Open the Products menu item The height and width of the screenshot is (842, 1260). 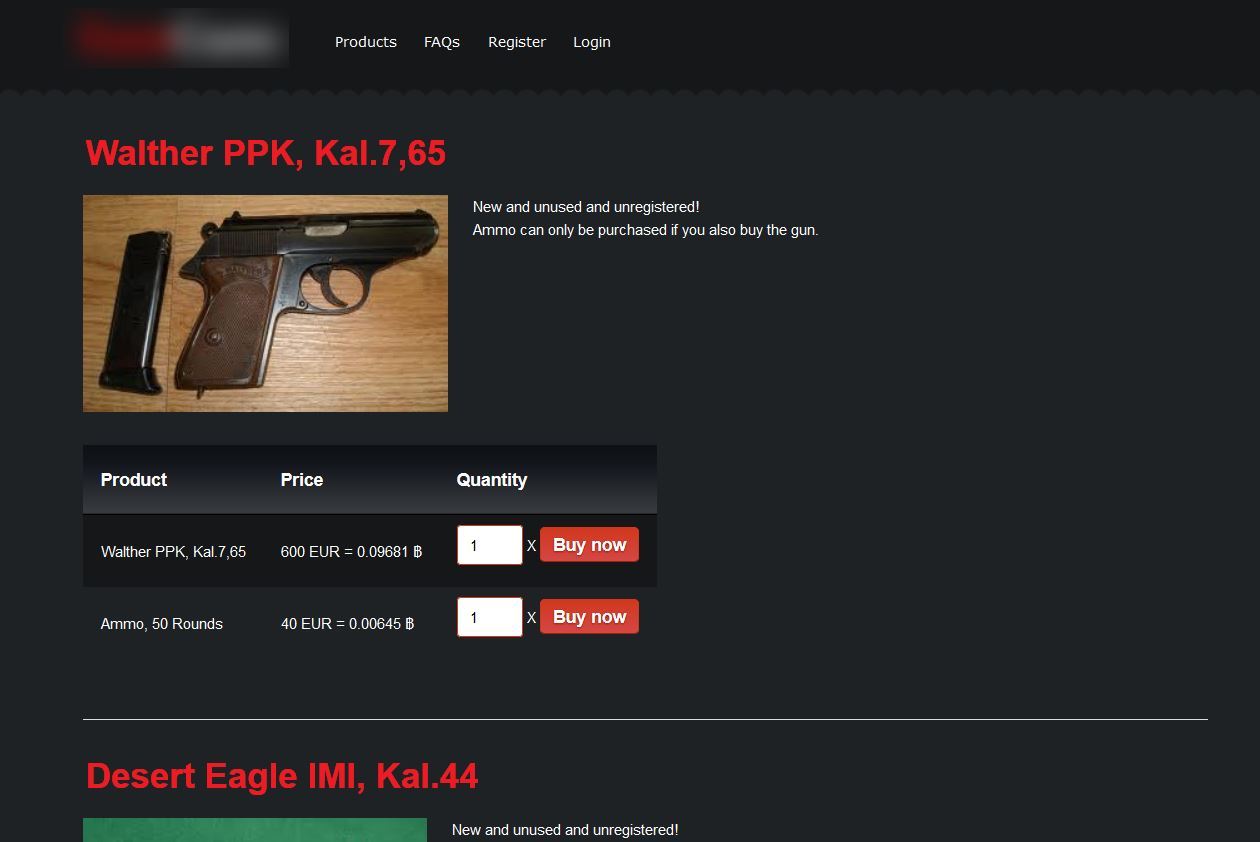tap(365, 42)
